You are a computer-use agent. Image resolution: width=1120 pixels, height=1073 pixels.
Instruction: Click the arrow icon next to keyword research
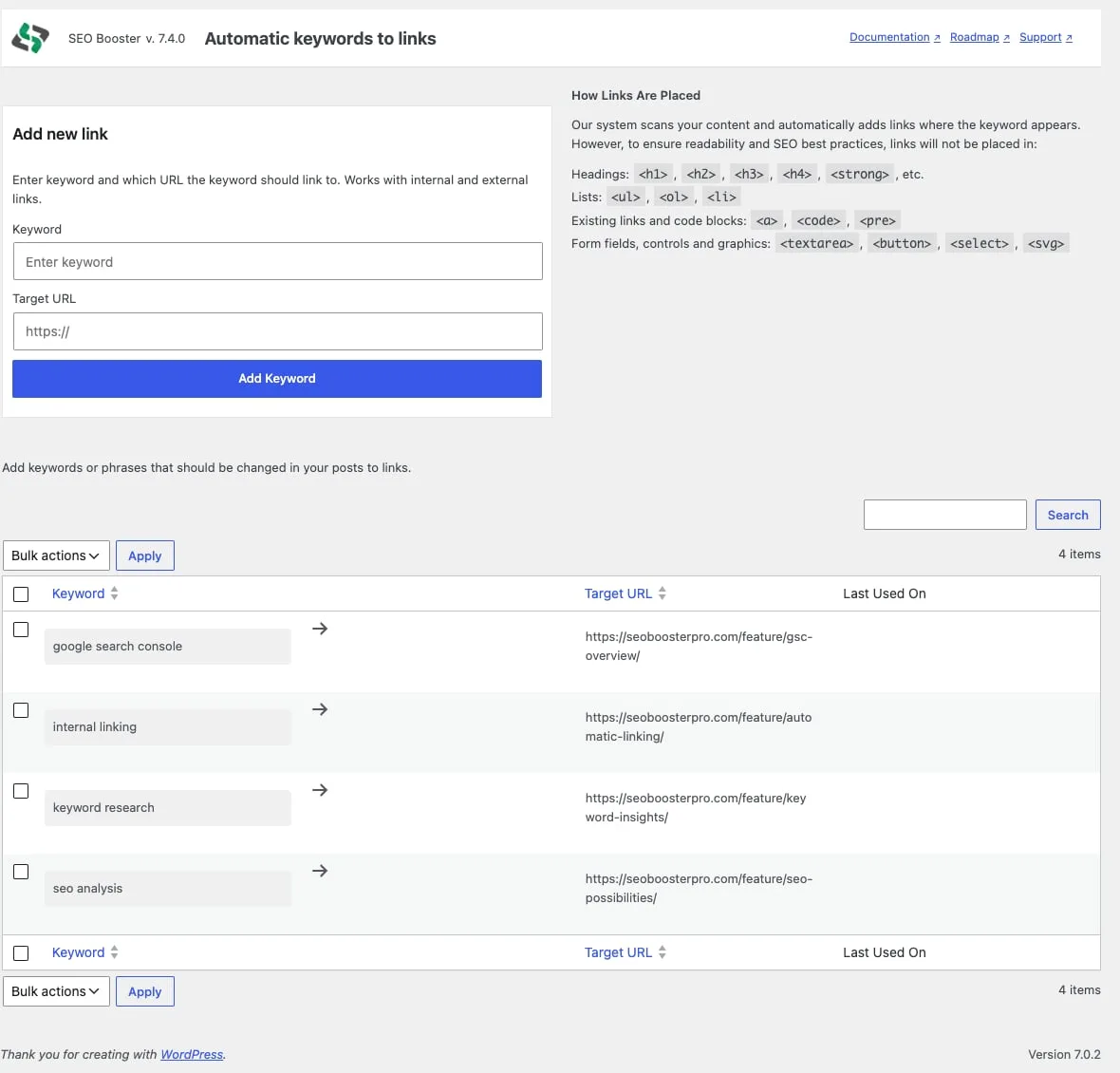(x=320, y=790)
